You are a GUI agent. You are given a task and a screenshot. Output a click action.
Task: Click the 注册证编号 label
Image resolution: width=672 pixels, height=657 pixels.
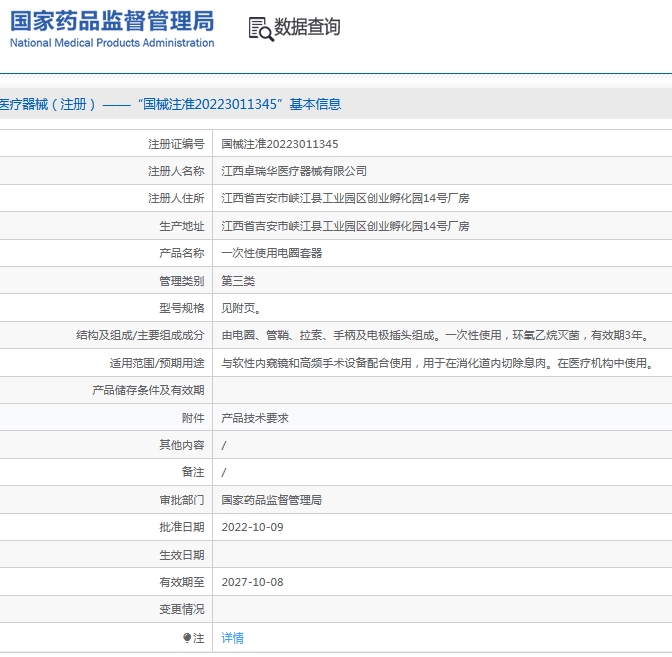[176, 144]
